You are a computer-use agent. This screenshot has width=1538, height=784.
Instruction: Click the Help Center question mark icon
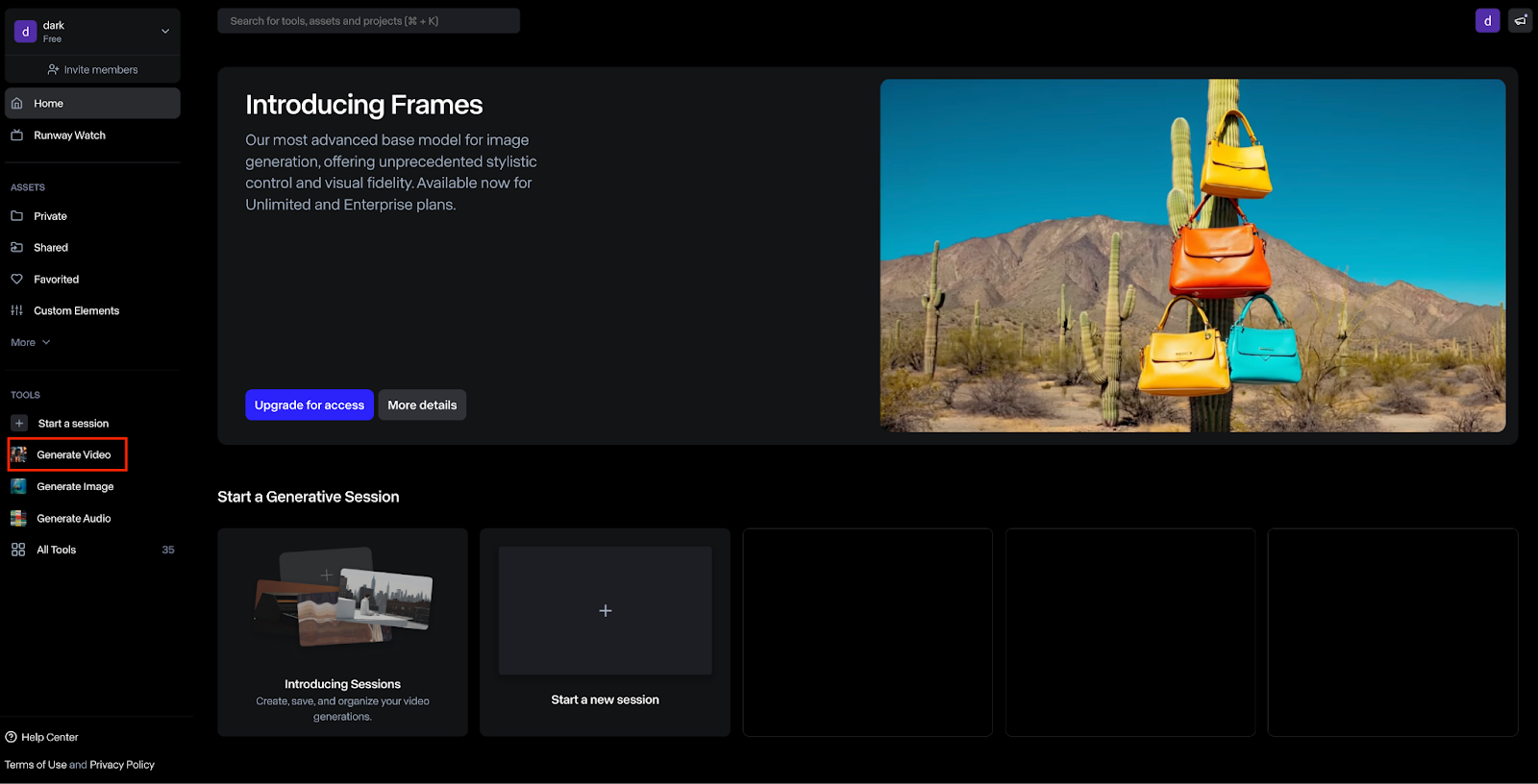tap(12, 737)
